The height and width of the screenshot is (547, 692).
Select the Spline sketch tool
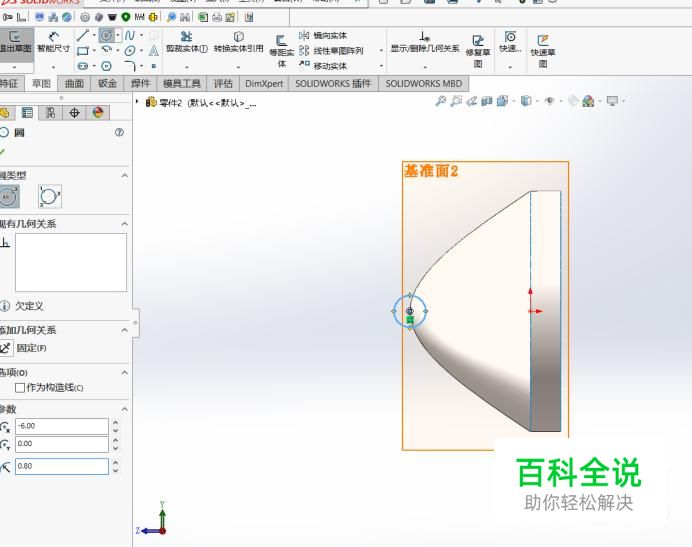point(130,35)
